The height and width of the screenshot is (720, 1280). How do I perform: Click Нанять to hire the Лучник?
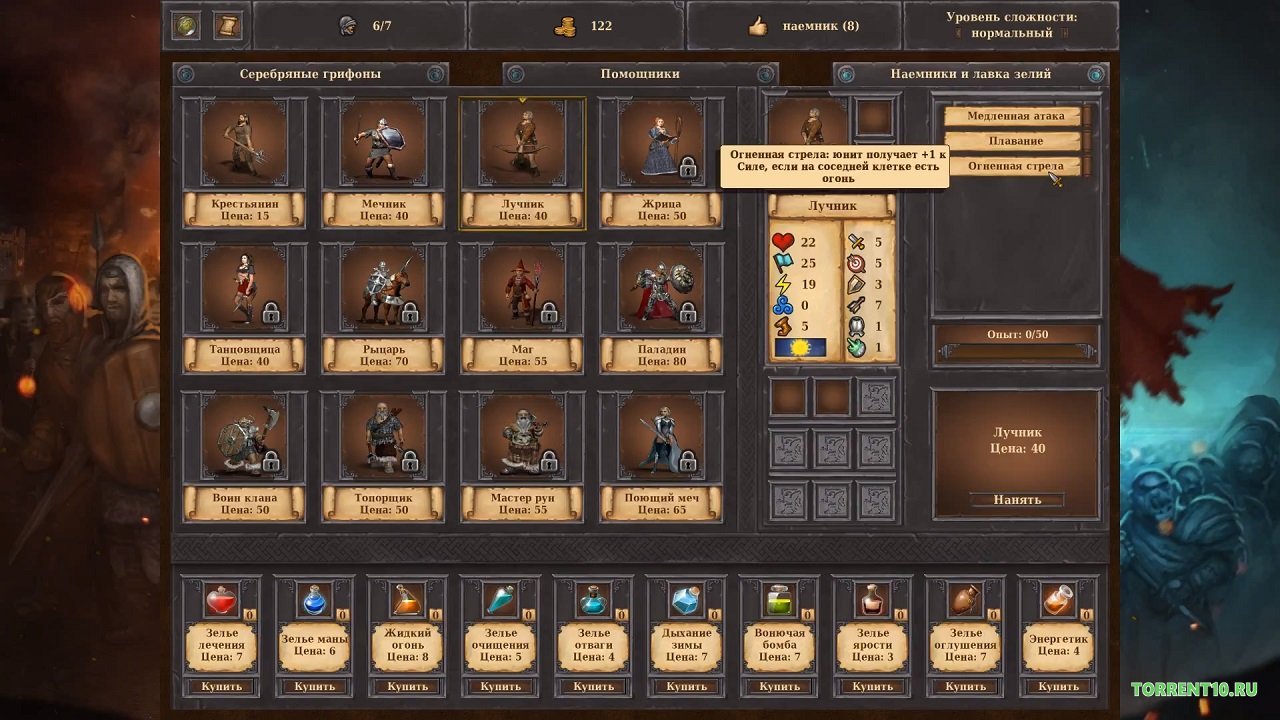coord(1015,498)
